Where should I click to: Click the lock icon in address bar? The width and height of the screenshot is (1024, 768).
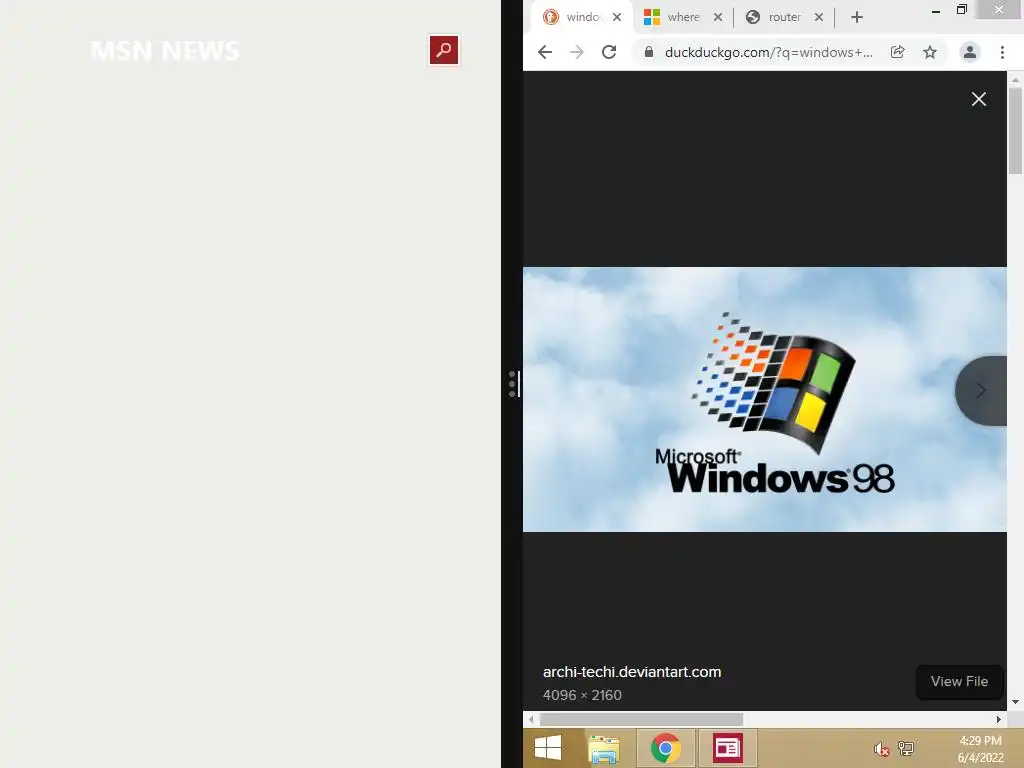point(648,52)
